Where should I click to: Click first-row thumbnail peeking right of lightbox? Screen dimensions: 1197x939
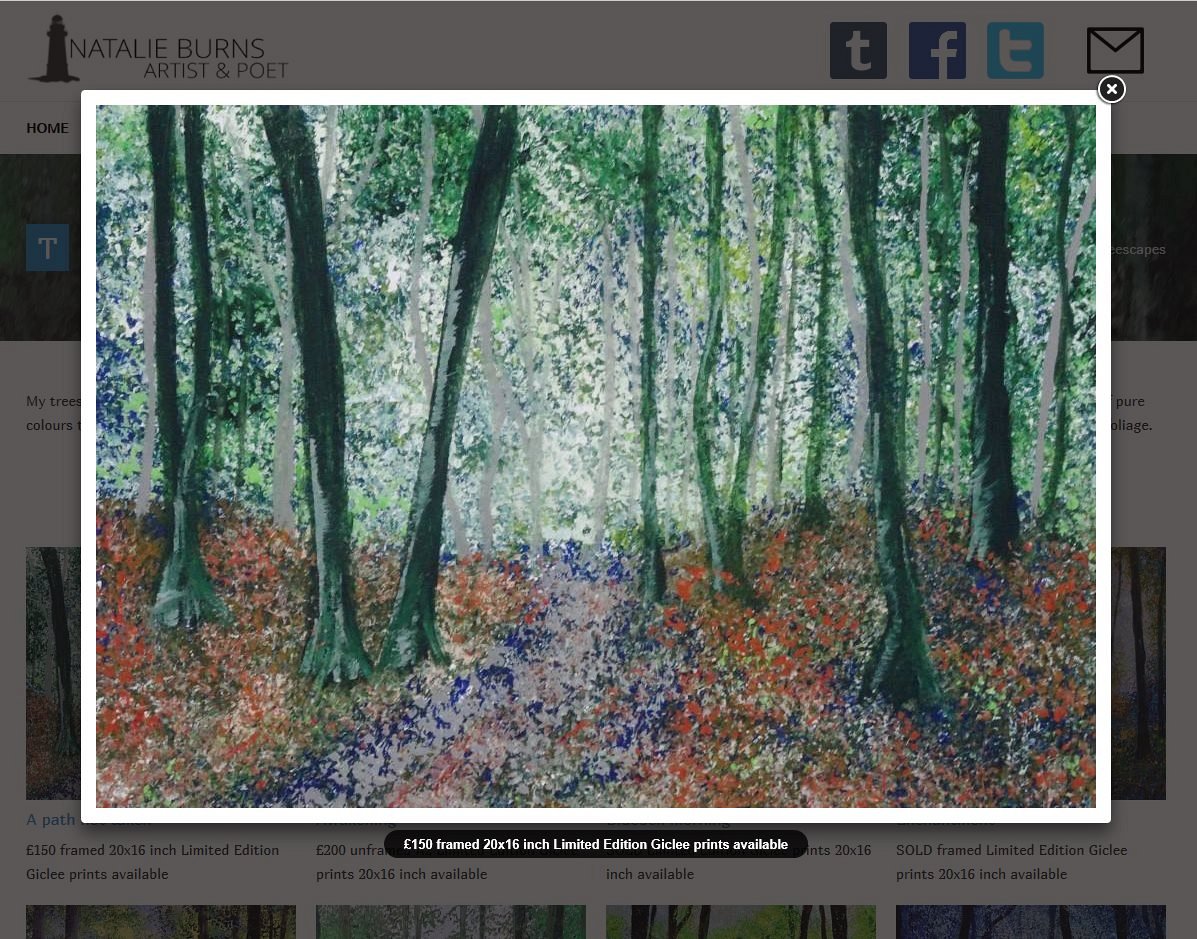tap(1138, 672)
